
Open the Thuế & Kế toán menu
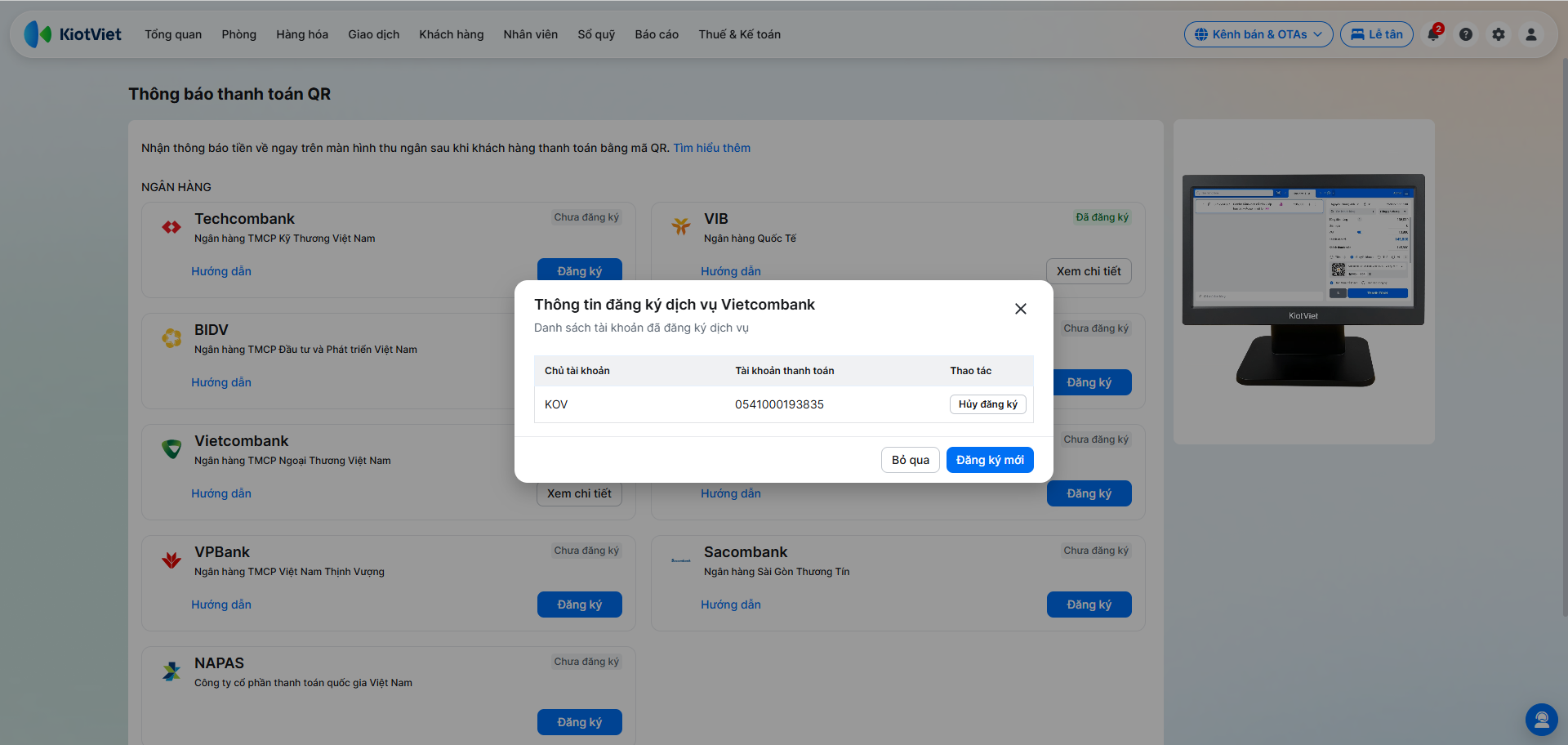click(740, 34)
